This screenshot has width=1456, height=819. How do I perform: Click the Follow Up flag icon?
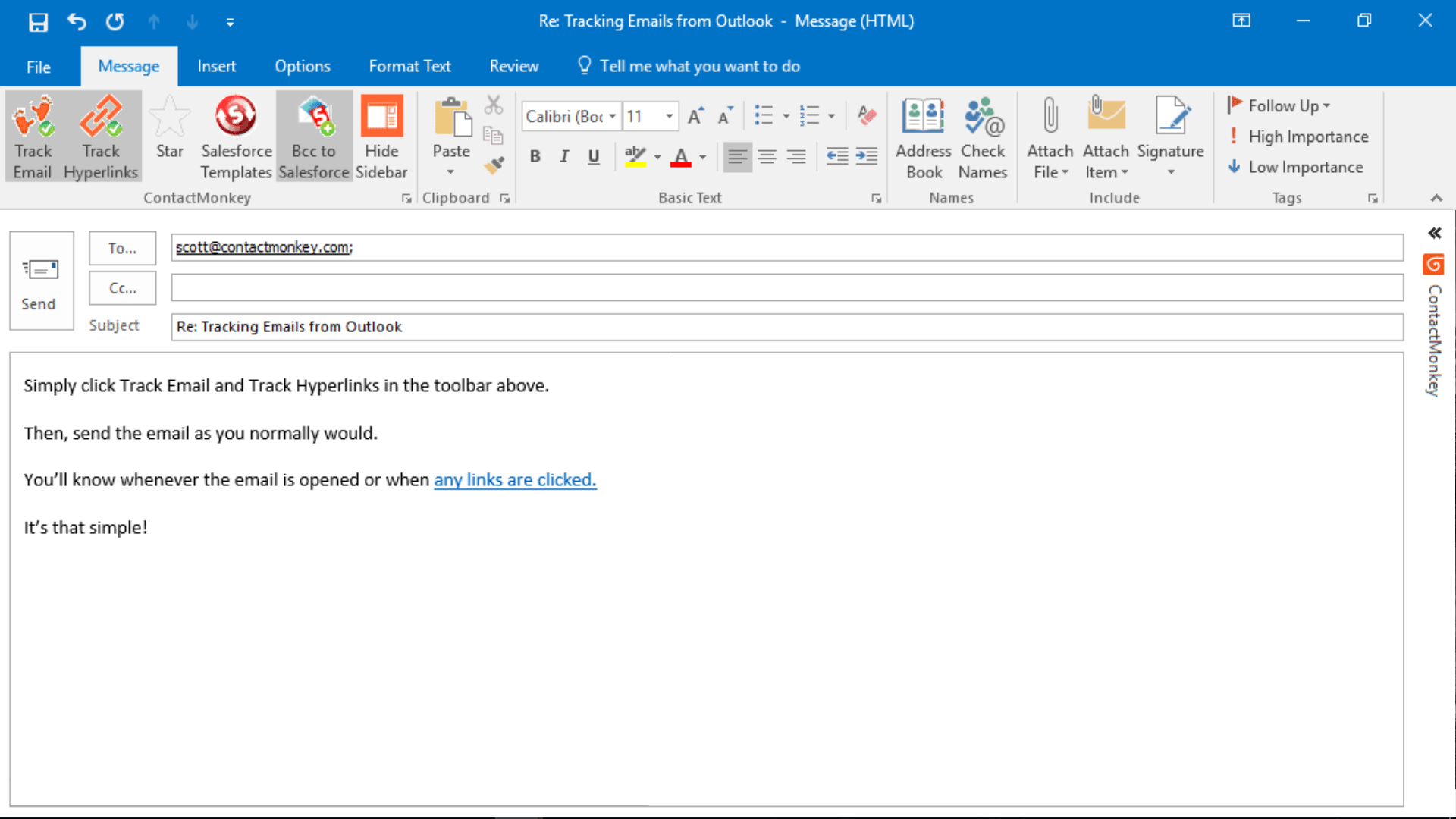1240,105
